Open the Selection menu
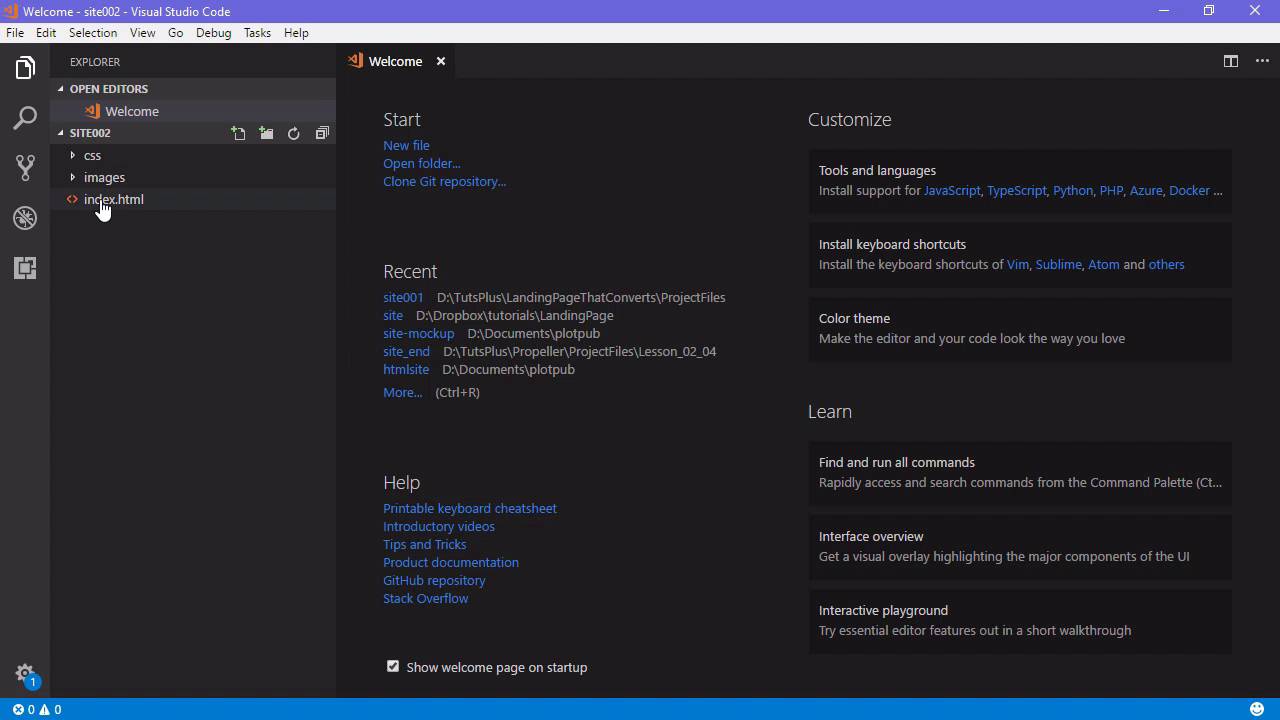The height and width of the screenshot is (720, 1280). 93,33
